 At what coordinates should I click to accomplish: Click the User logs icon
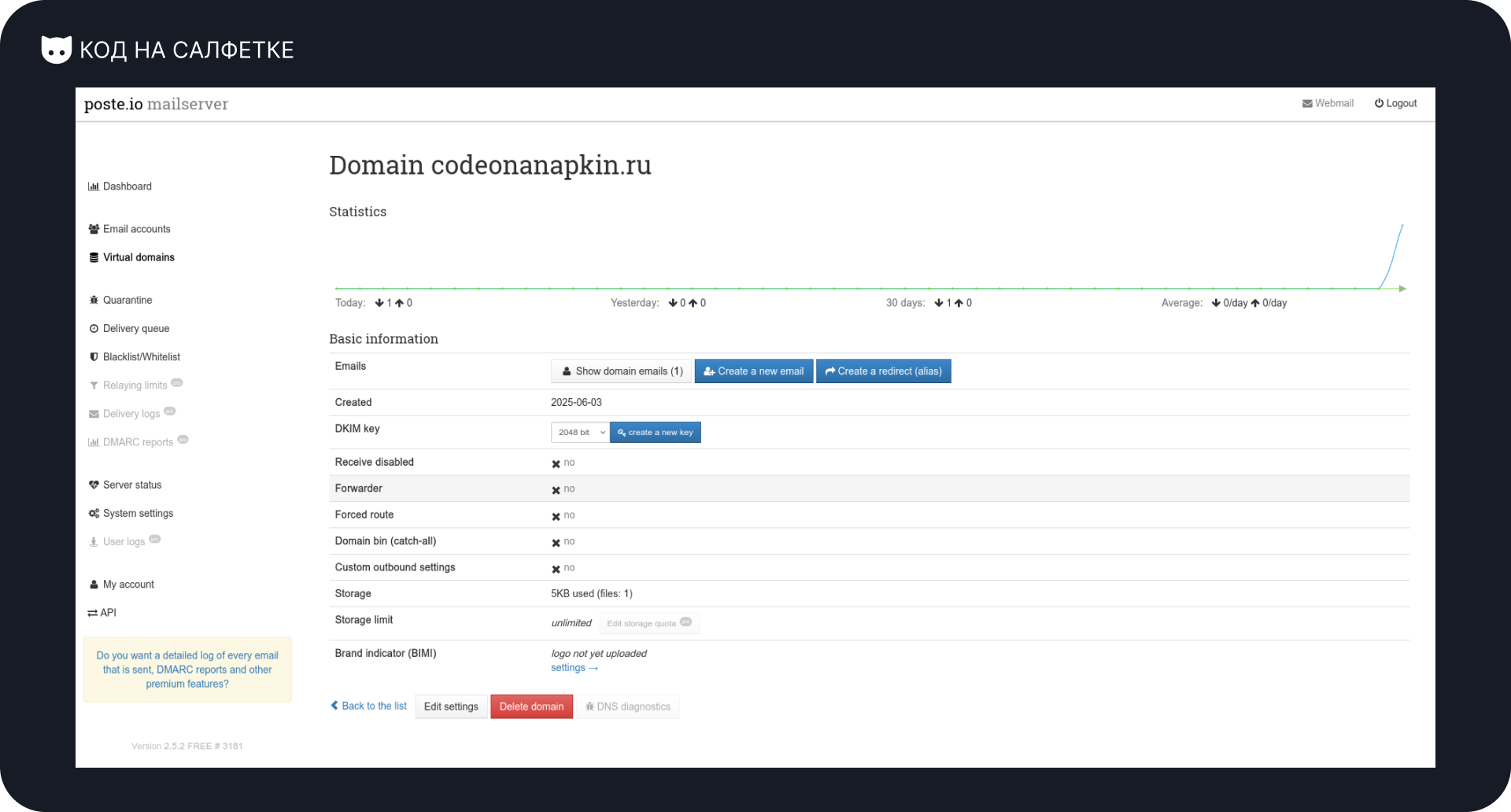click(x=94, y=542)
